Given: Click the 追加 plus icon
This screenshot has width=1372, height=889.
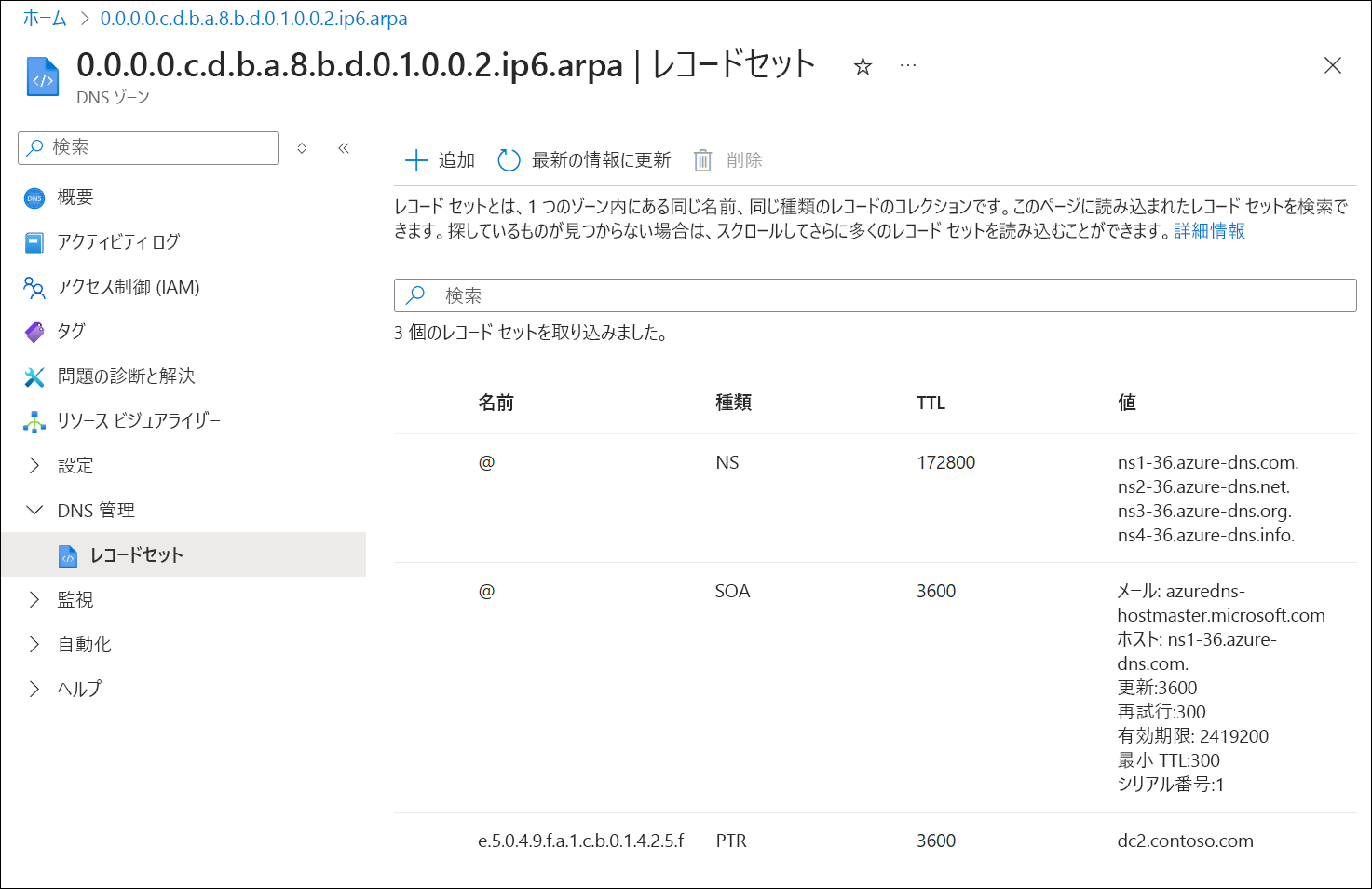Looking at the screenshot, I should tap(415, 160).
